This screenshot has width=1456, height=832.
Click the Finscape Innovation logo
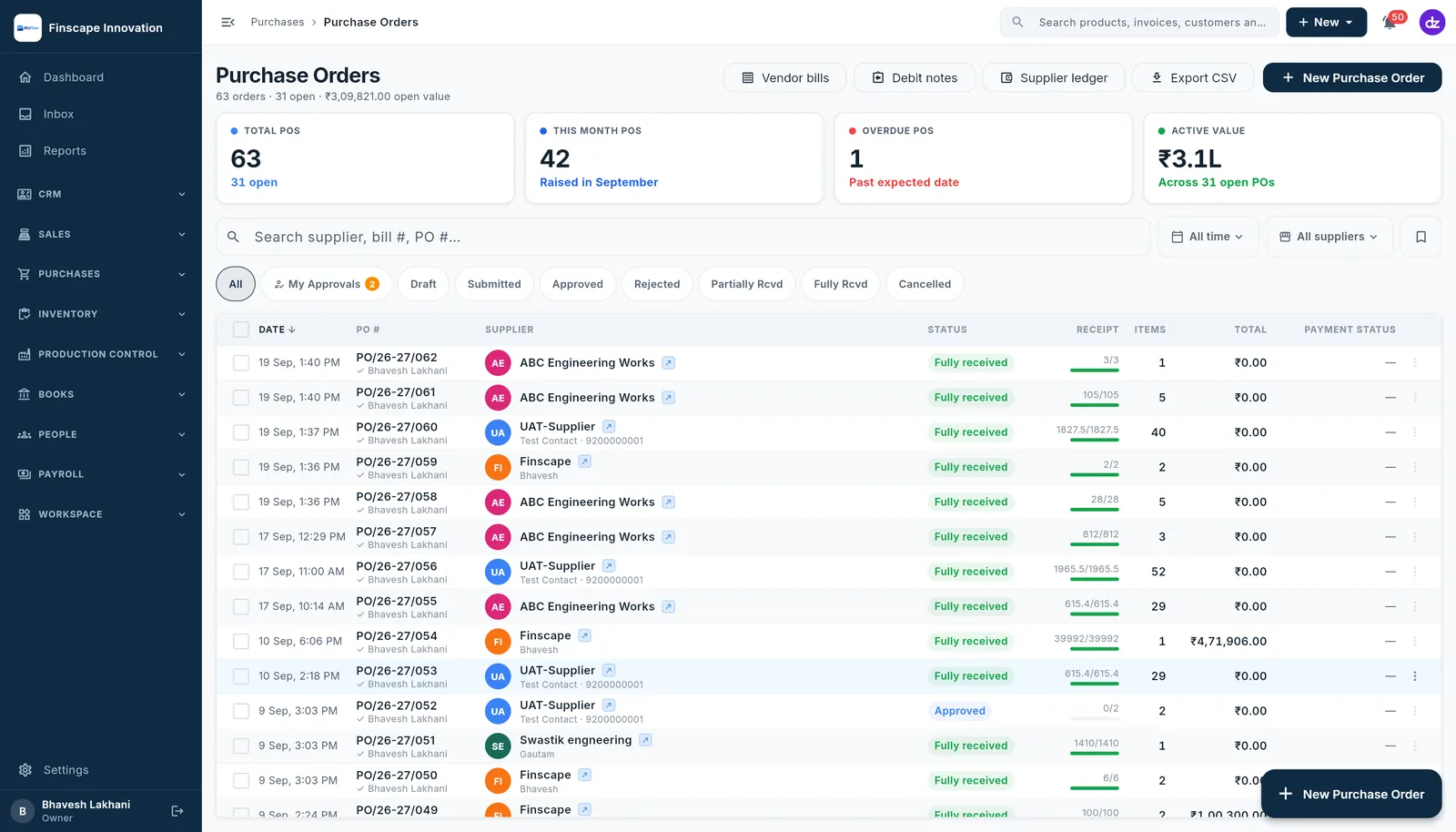pyautogui.click(x=27, y=27)
